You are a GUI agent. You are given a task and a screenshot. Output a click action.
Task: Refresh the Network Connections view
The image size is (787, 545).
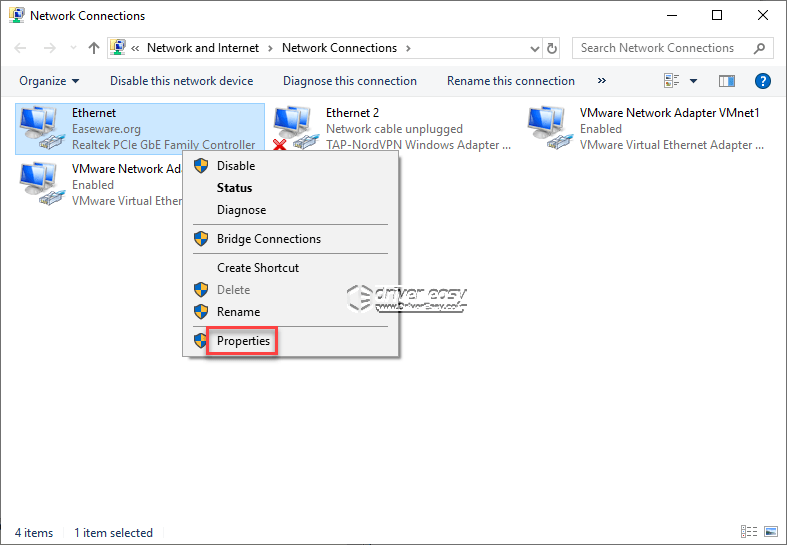(x=552, y=48)
